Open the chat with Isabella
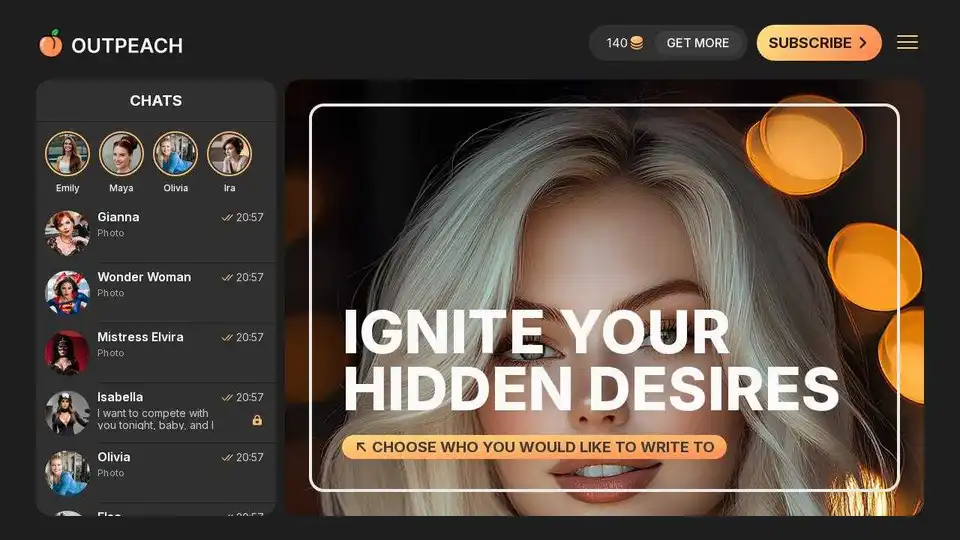Image resolution: width=960 pixels, height=540 pixels. pyautogui.click(x=156, y=412)
